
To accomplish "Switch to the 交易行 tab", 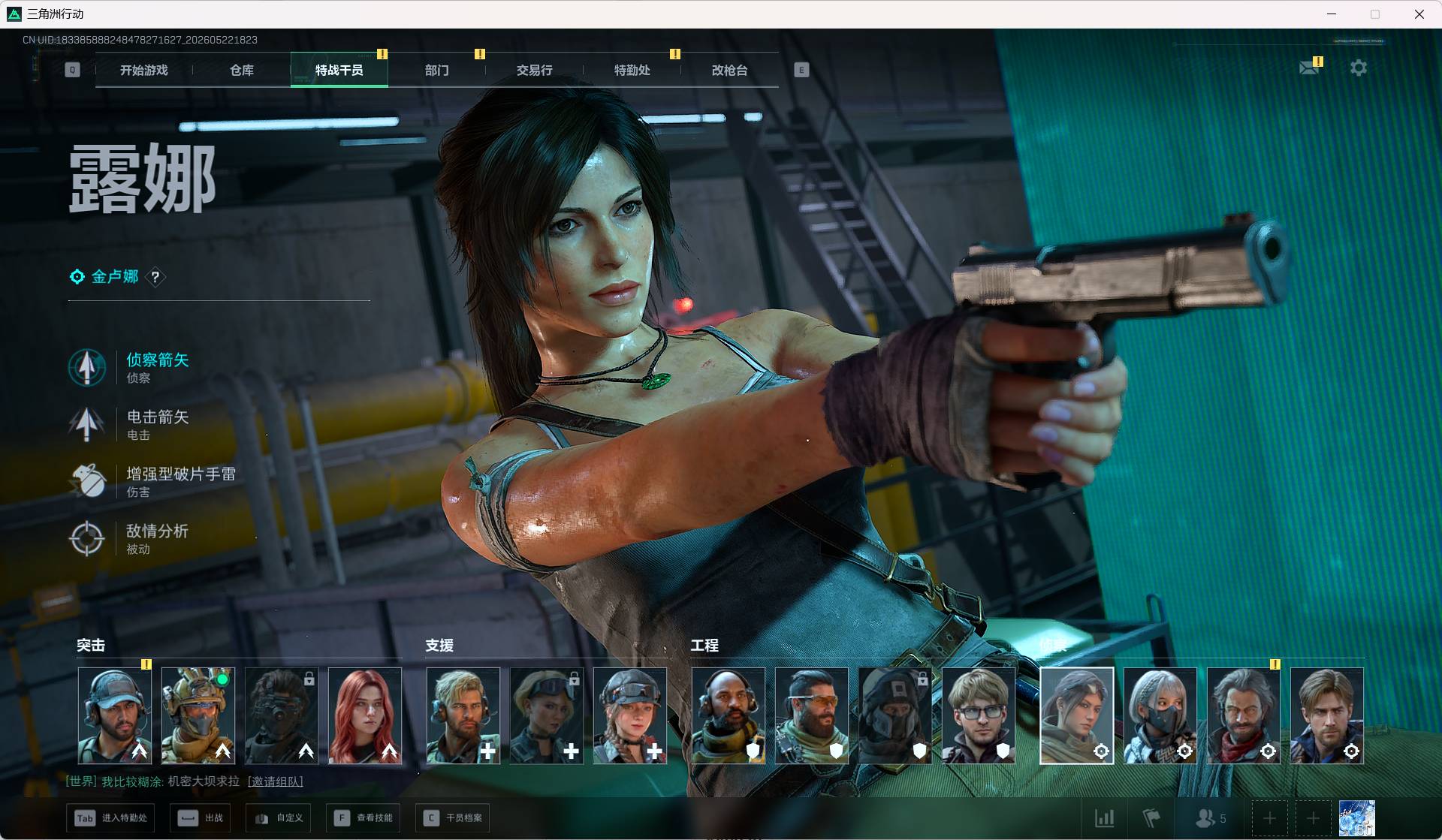I will [535, 70].
